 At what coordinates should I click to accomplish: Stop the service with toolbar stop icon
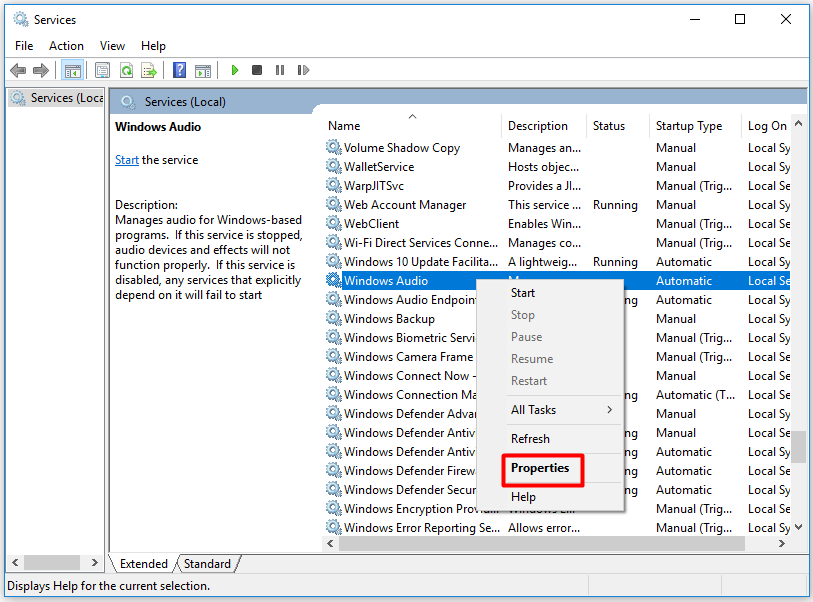(x=257, y=70)
